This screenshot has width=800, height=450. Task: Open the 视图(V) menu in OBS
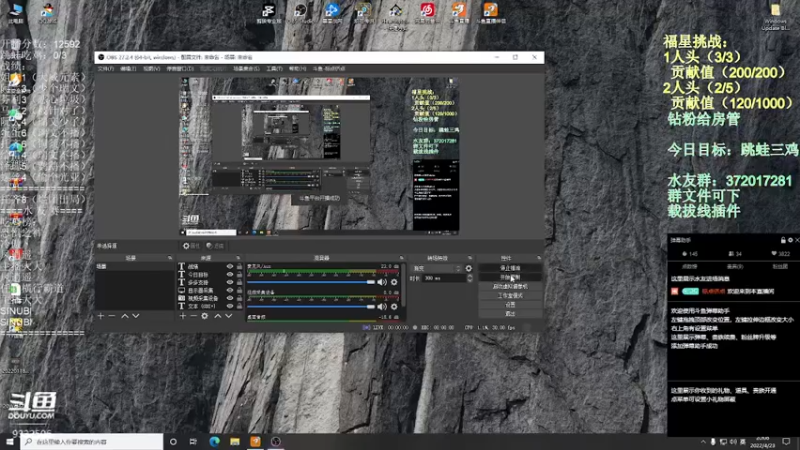[x=152, y=69]
